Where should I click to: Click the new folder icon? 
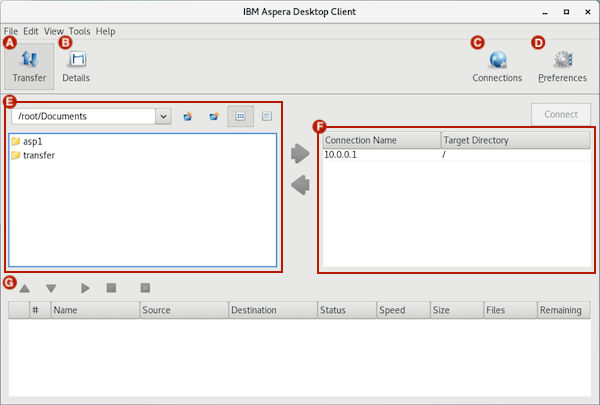click(x=214, y=116)
